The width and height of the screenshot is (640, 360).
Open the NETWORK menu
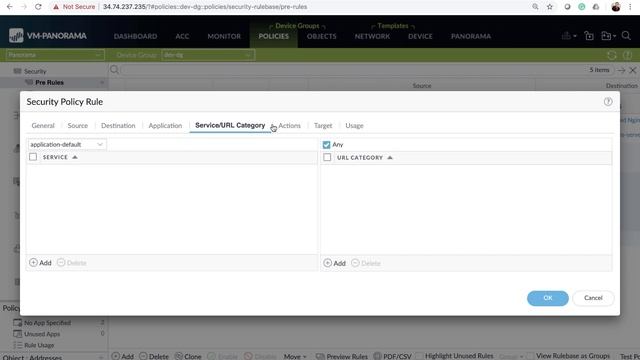[x=372, y=36]
